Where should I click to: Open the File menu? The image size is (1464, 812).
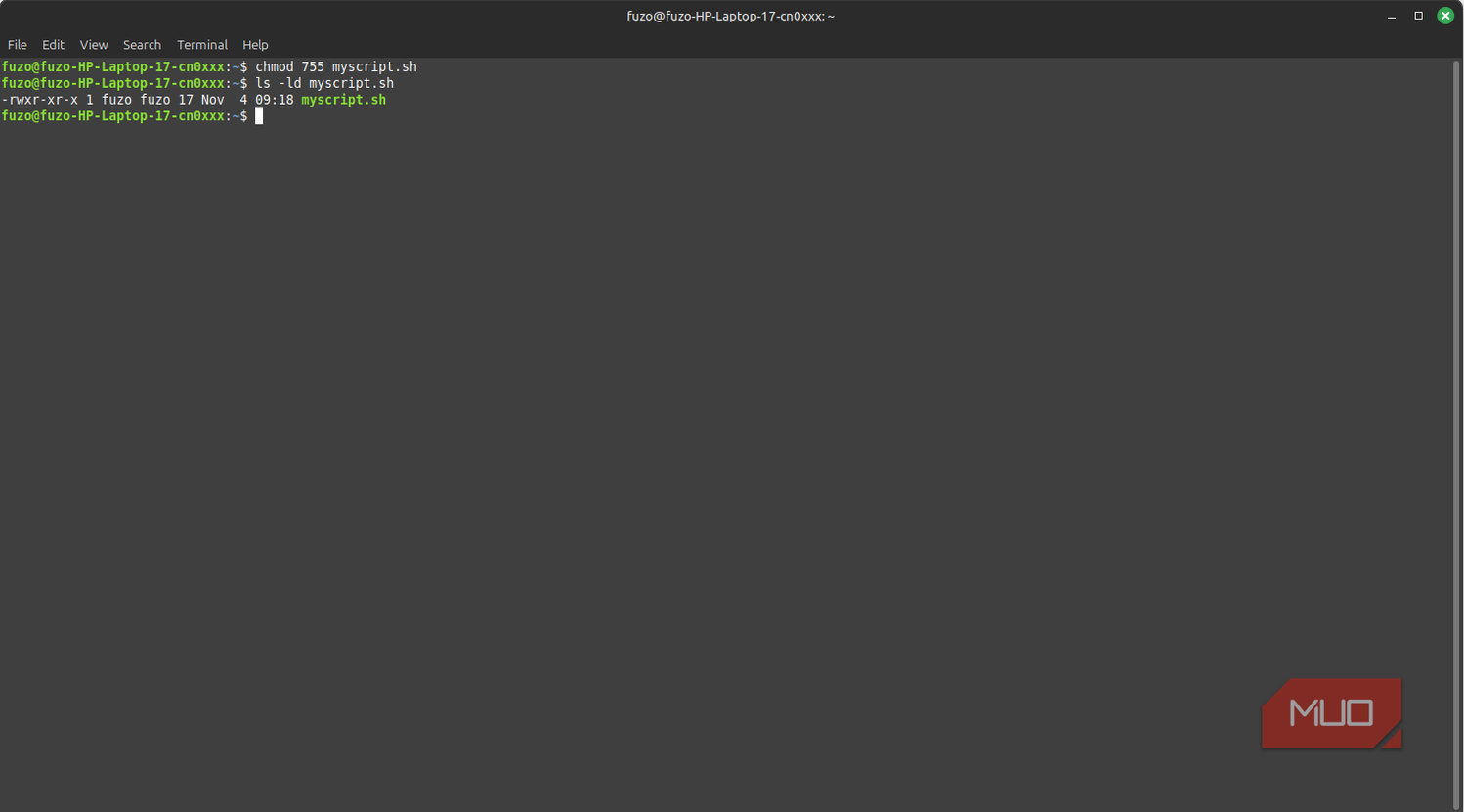click(18, 45)
